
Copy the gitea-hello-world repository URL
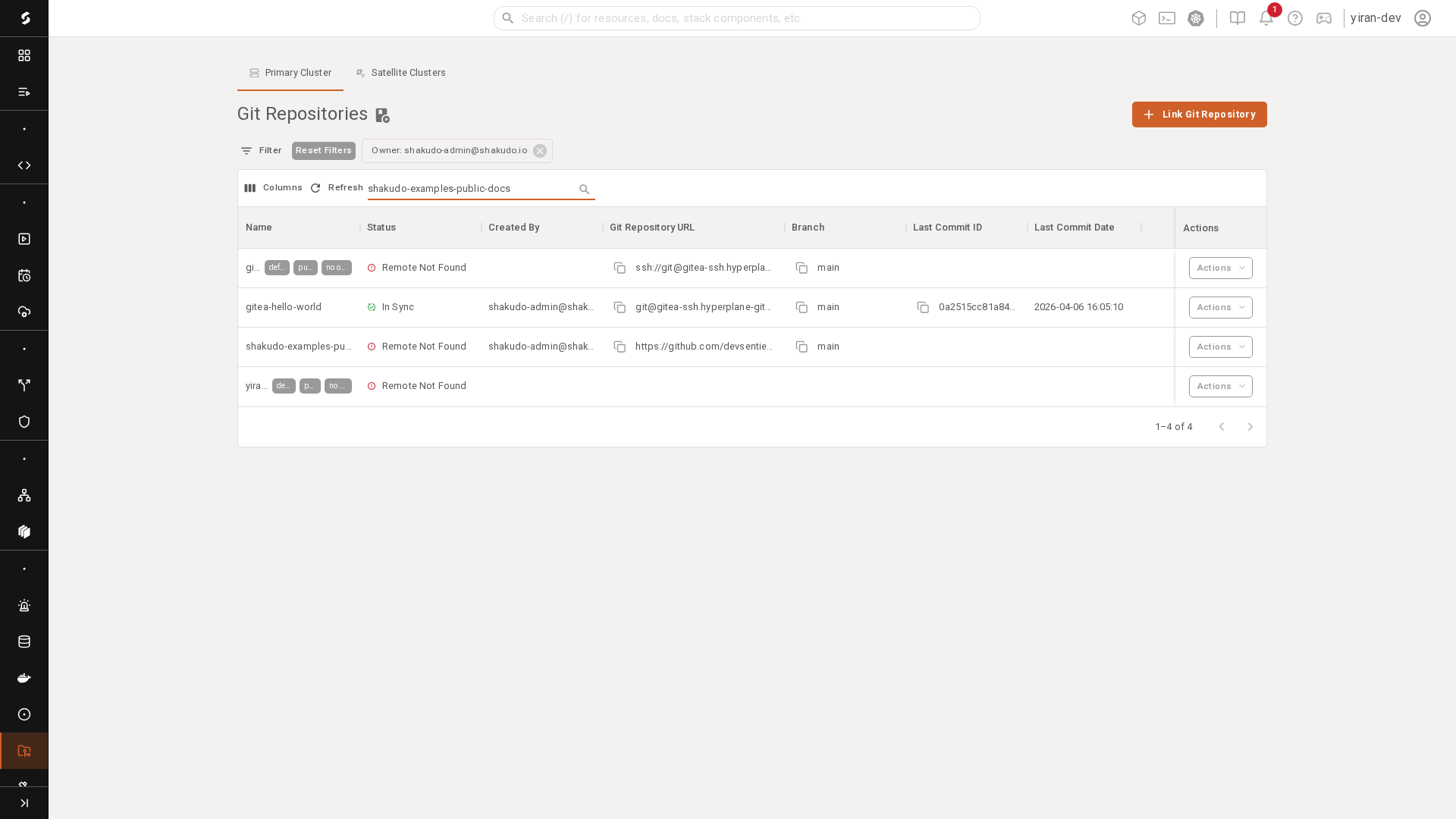point(620,307)
